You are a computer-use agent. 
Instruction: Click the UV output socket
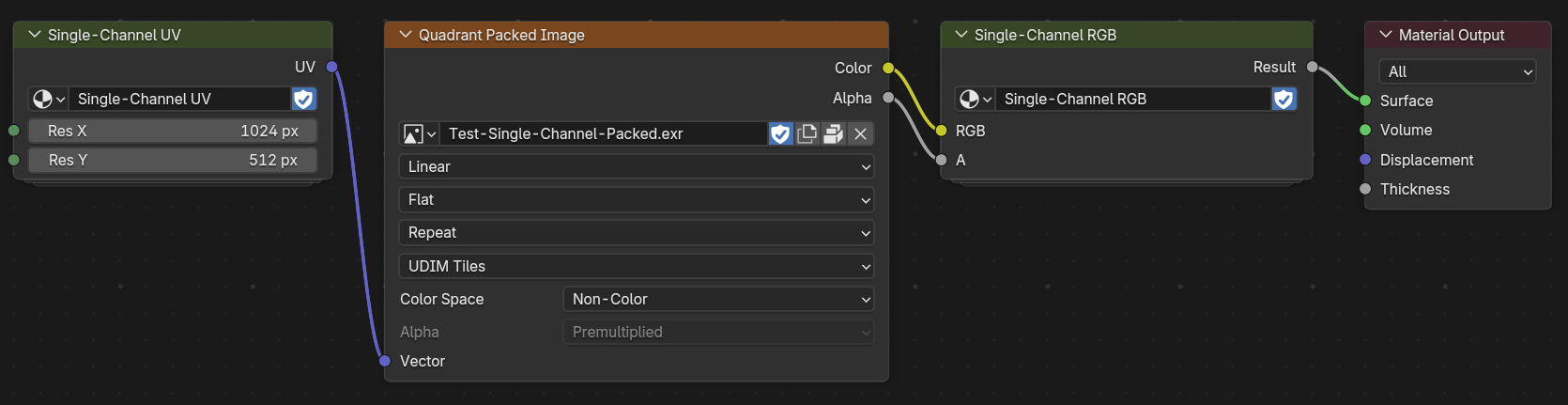coord(331,67)
